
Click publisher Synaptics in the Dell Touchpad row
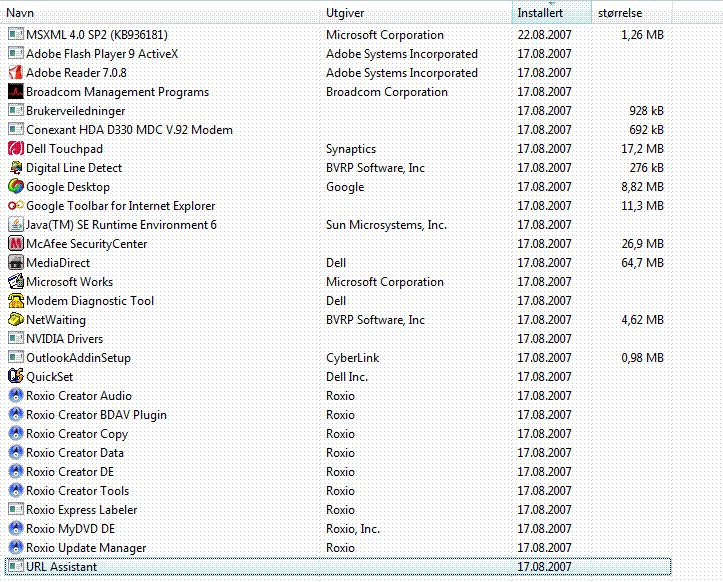coord(351,149)
